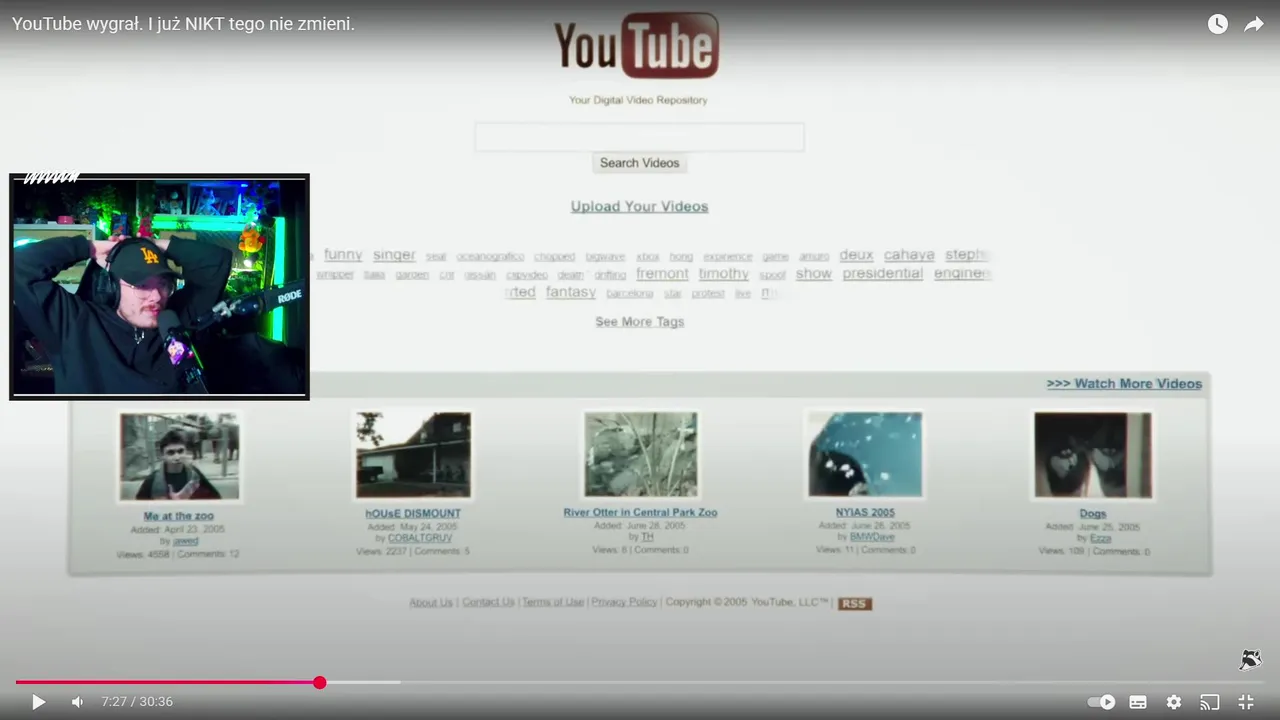This screenshot has height=720, width=1280.
Task: Select the 'funny' tag
Action: coord(343,255)
